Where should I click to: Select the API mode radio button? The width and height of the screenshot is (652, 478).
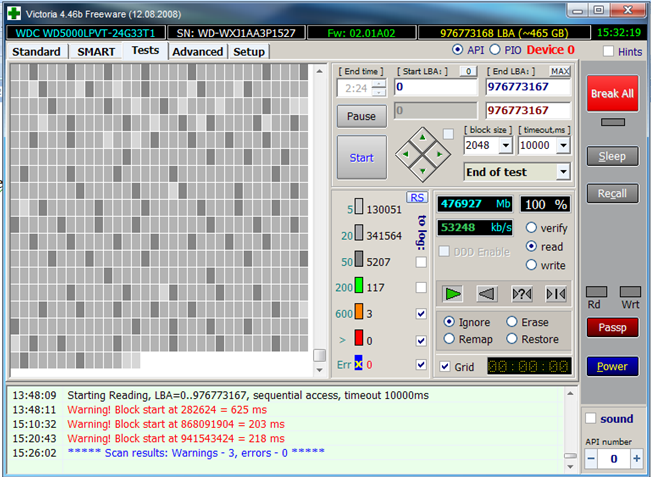457,50
